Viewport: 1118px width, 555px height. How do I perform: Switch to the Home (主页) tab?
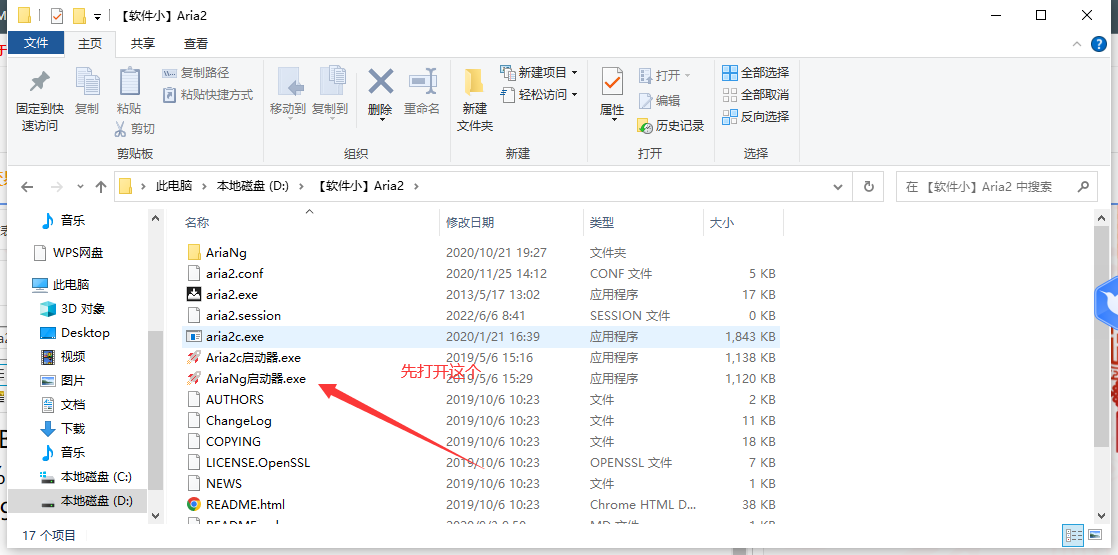(x=90, y=44)
